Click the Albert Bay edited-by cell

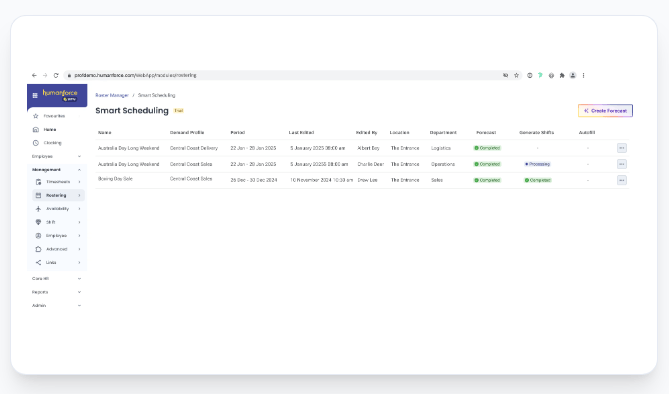click(368, 148)
